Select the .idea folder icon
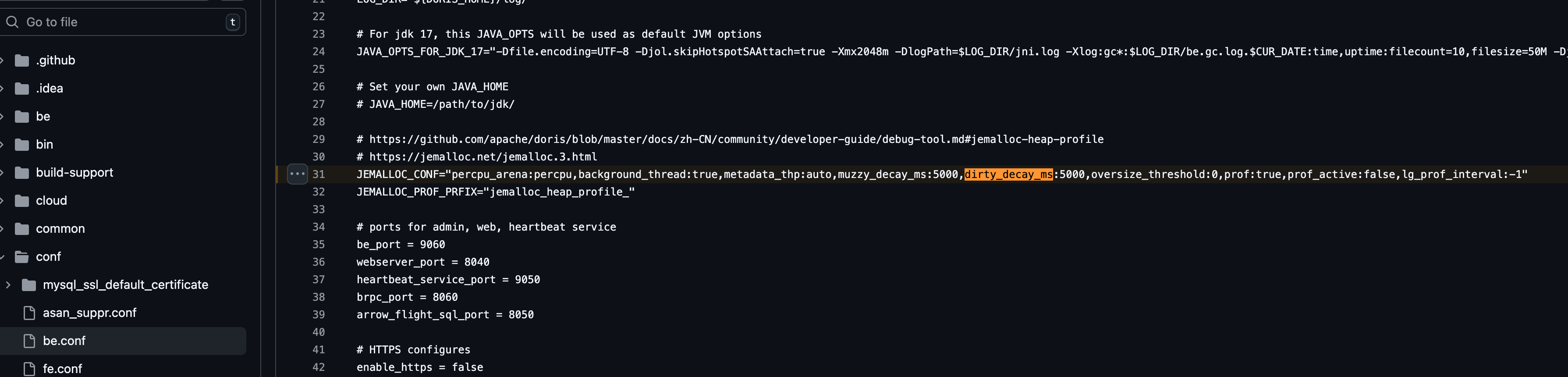 point(22,88)
